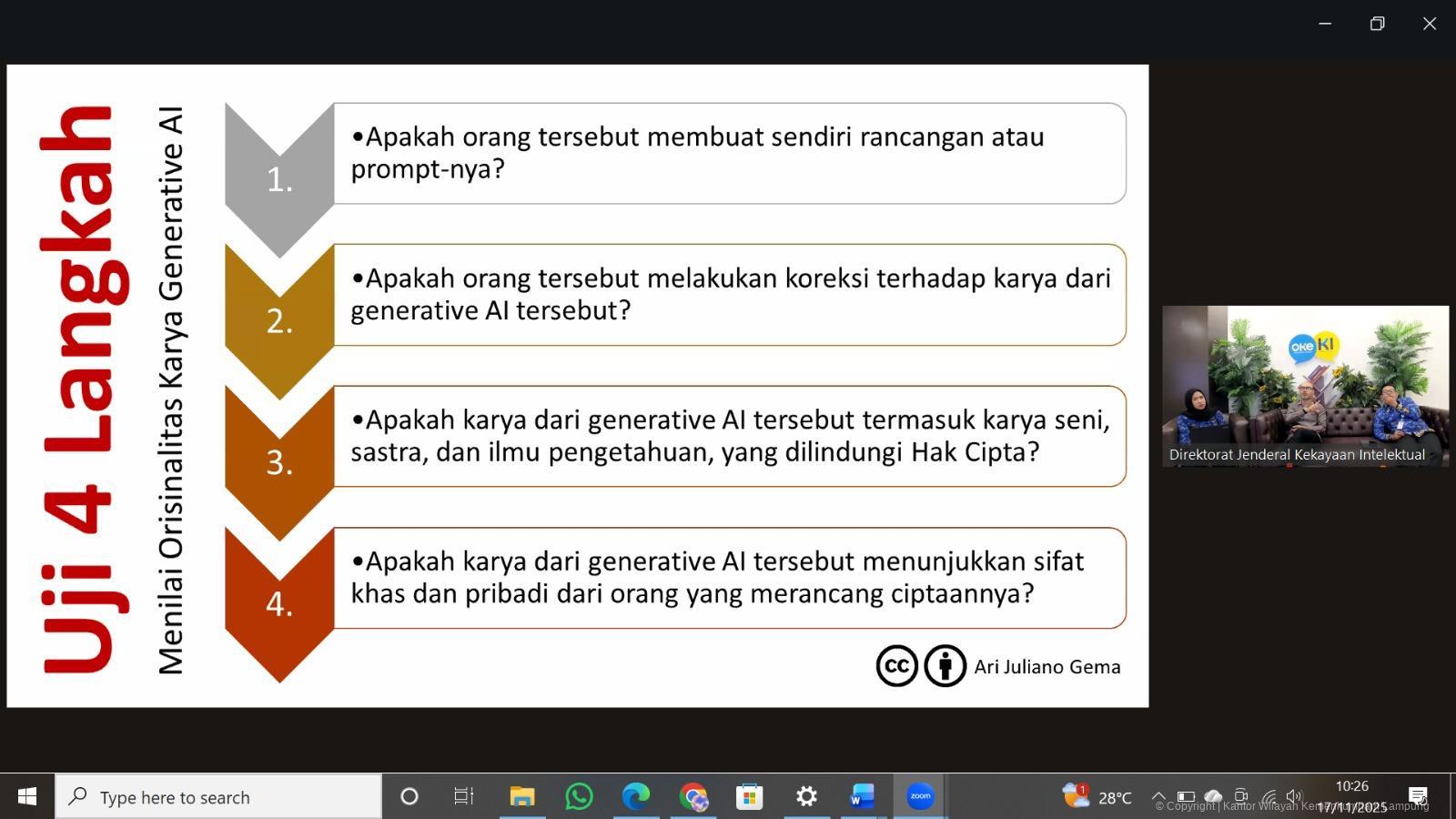Open the Wi-Fi network flyout
This screenshot has width=1456, height=819.
point(1268,796)
